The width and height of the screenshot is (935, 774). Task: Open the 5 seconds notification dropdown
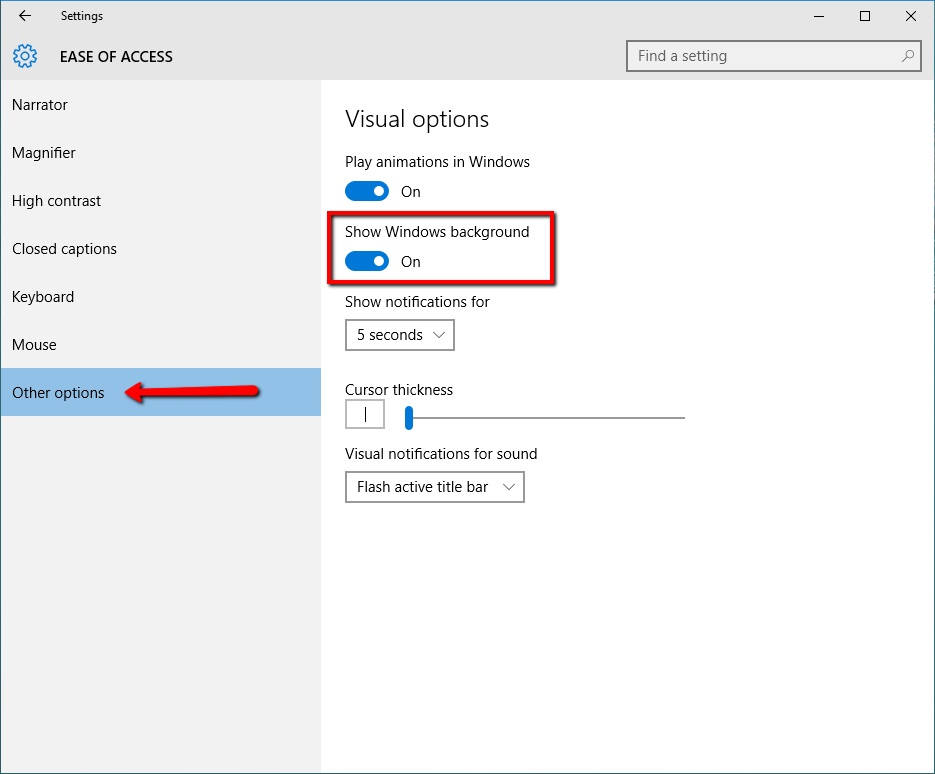[x=400, y=335]
